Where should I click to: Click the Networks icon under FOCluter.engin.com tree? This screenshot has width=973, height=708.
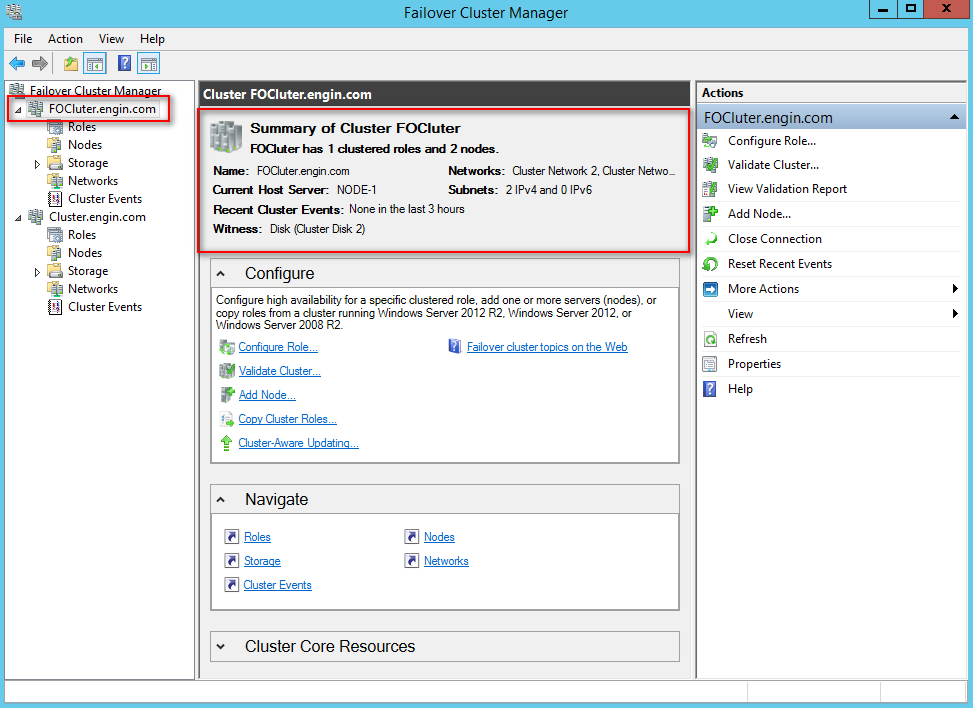pyautogui.click(x=55, y=181)
